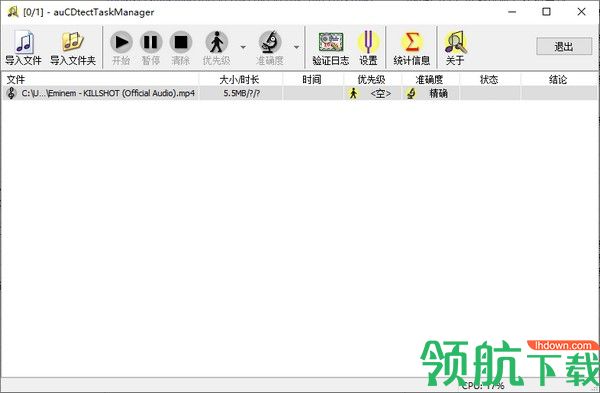The image size is (600, 393).
Task: Click the app icon in title bar
Action: [13, 12]
